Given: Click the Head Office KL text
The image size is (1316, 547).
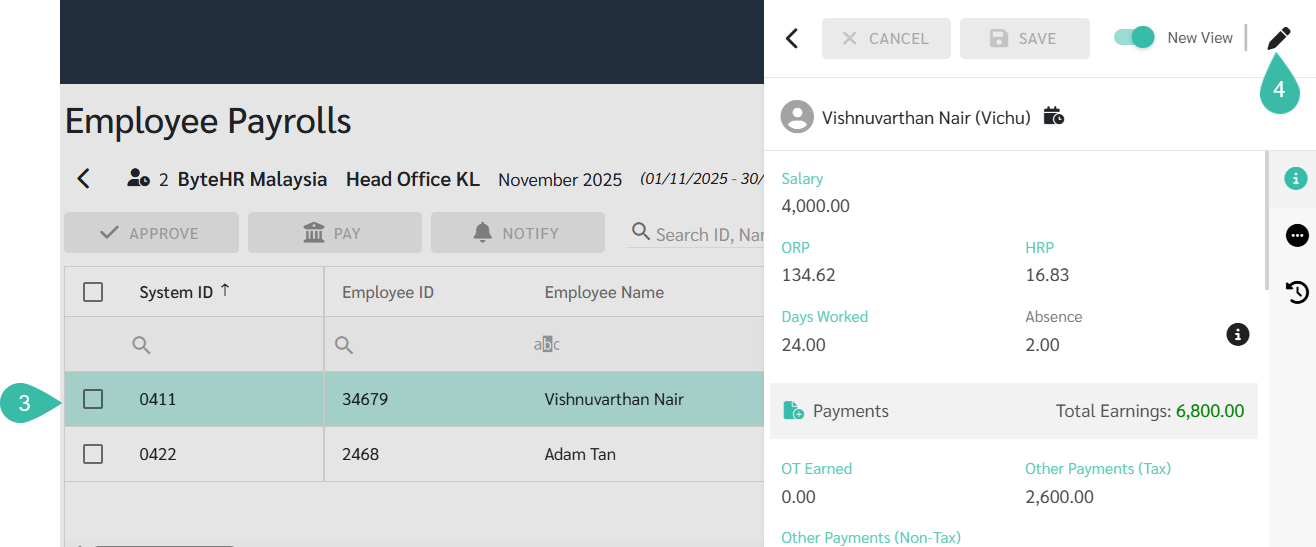Looking at the screenshot, I should point(413,180).
